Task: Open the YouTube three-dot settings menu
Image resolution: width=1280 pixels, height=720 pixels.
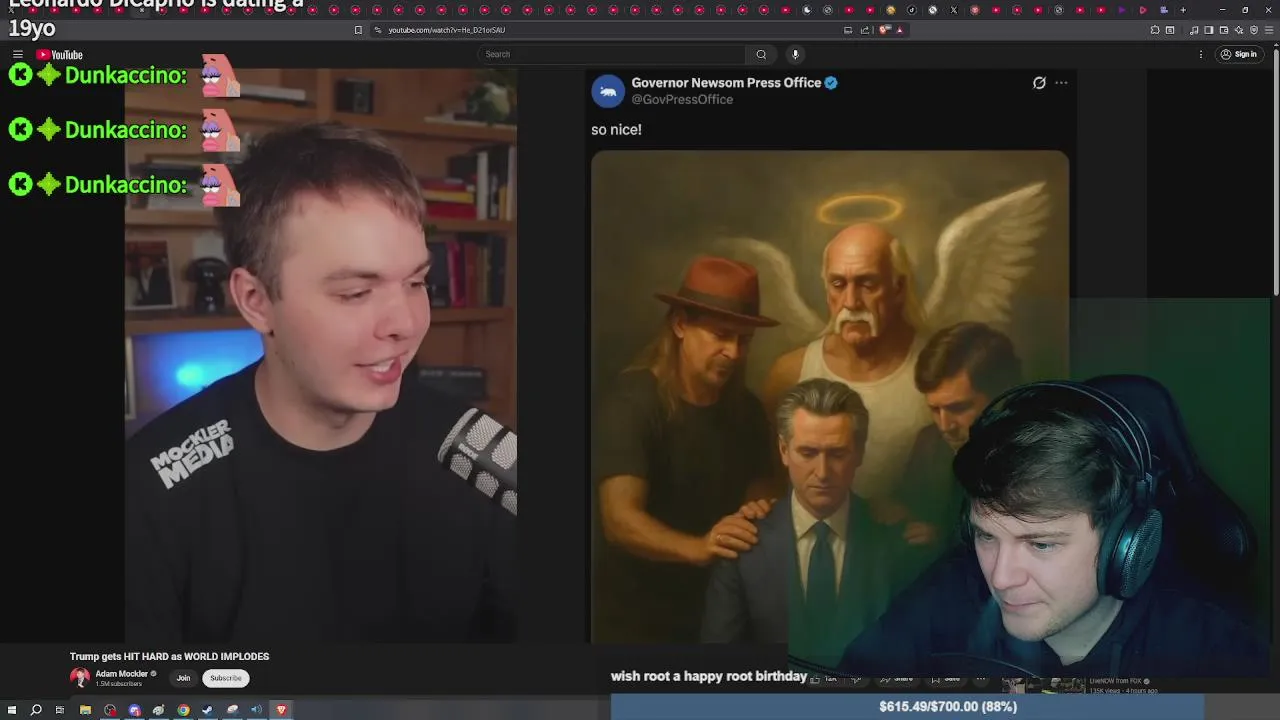Action: coord(1201,54)
